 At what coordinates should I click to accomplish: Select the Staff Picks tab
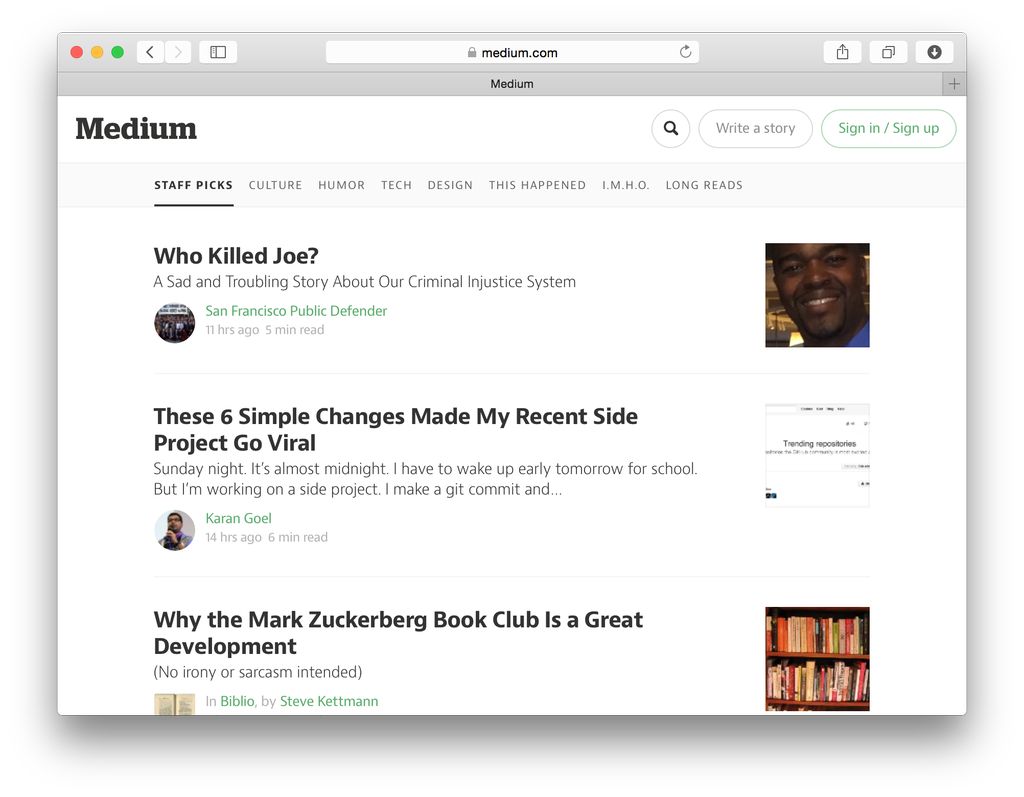point(193,186)
